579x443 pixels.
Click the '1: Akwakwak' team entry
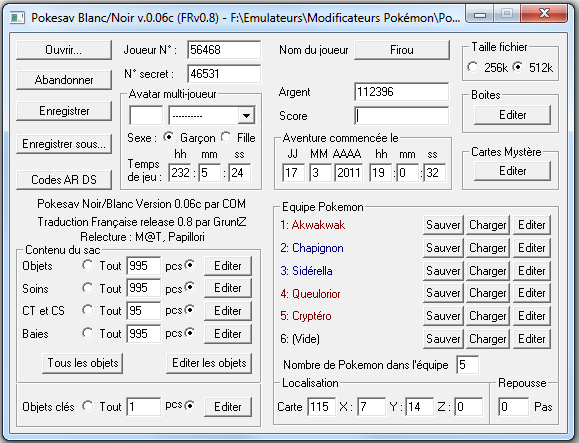click(312, 225)
